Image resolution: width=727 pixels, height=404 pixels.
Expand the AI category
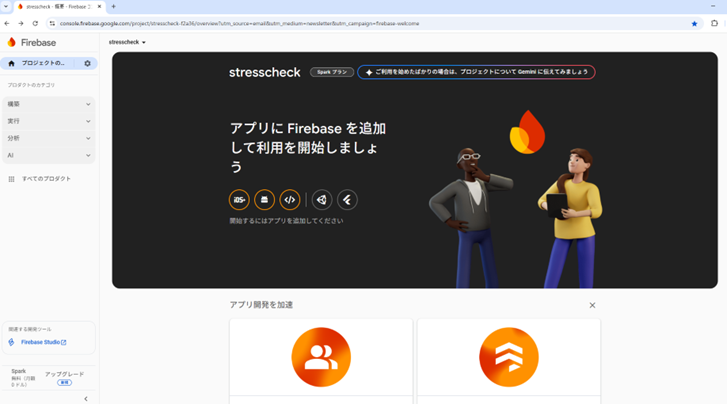[x=49, y=155]
